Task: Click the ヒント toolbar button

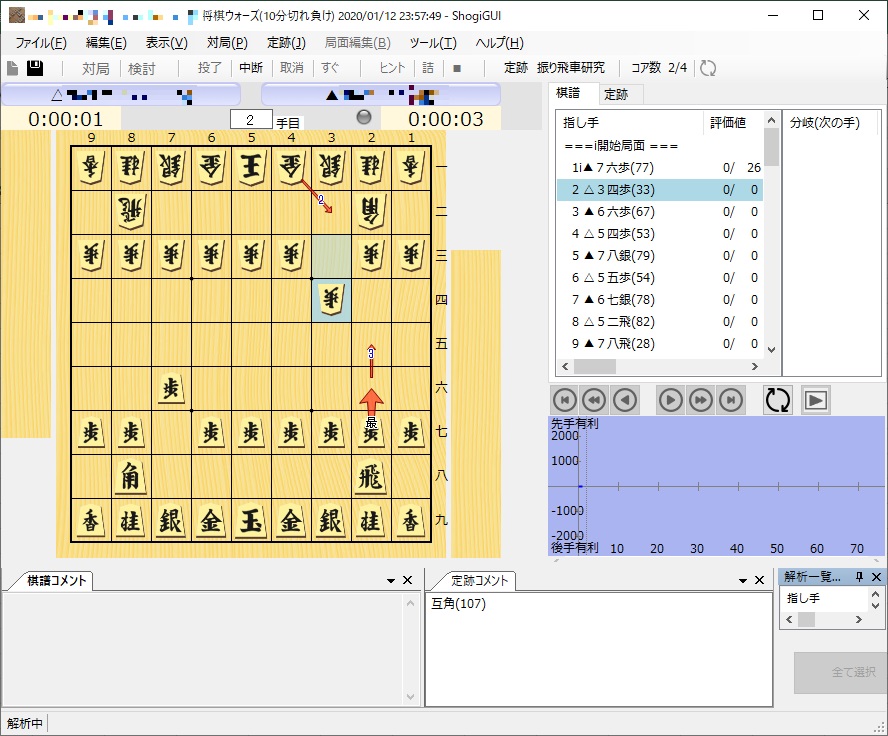Action: [x=392, y=68]
